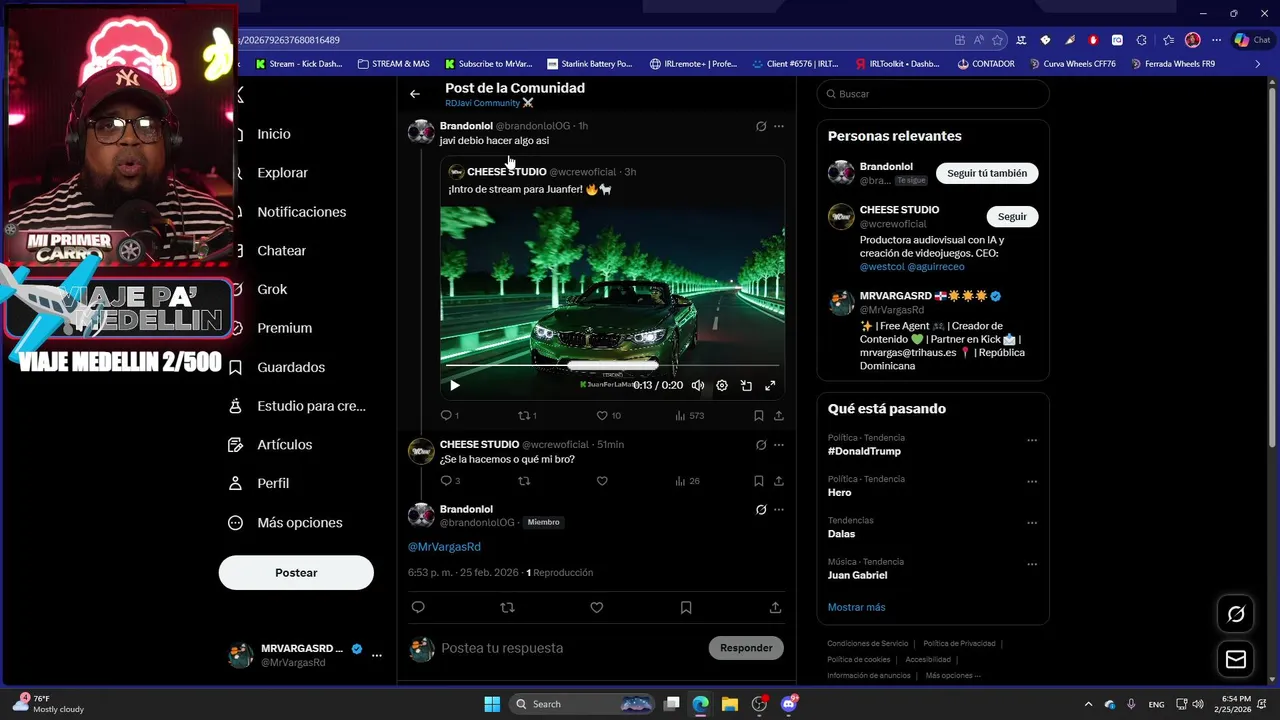Play the CHEESE STUDIO video
The height and width of the screenshot is (720, 1280).
pos(454,385)
